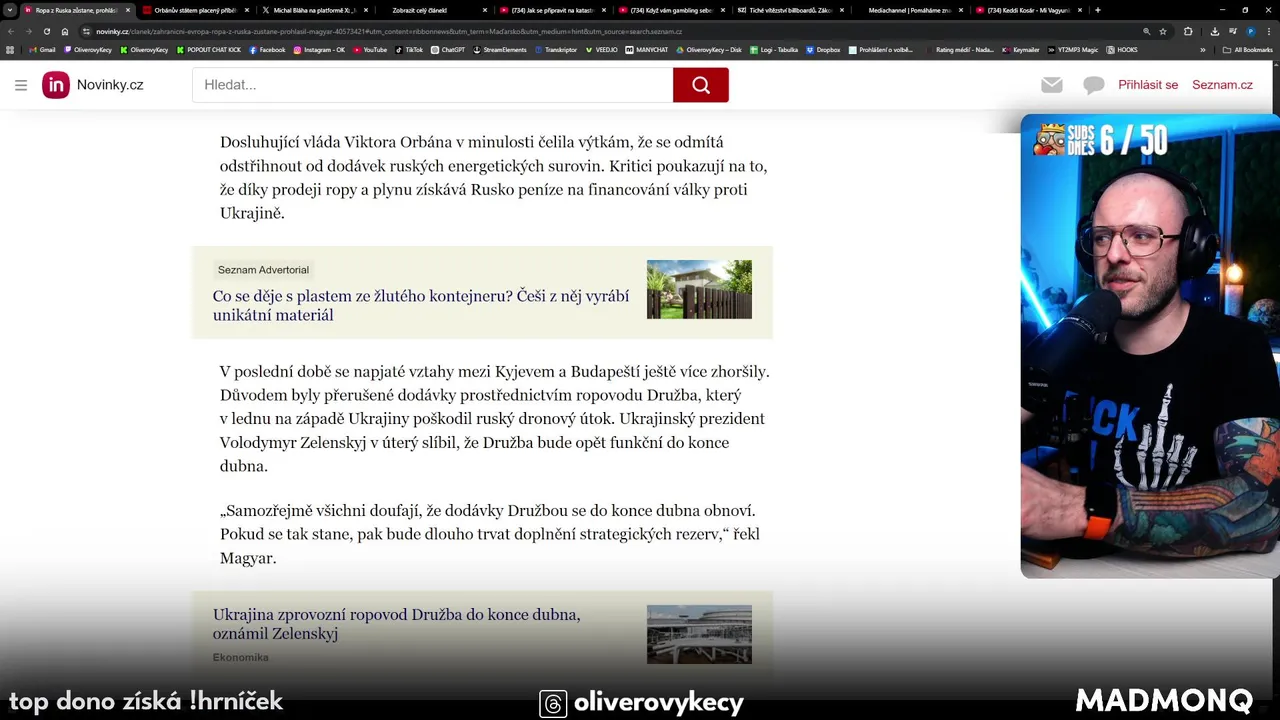
Task: Open the Instagram - OK bookmark
Action: (319, 49)
